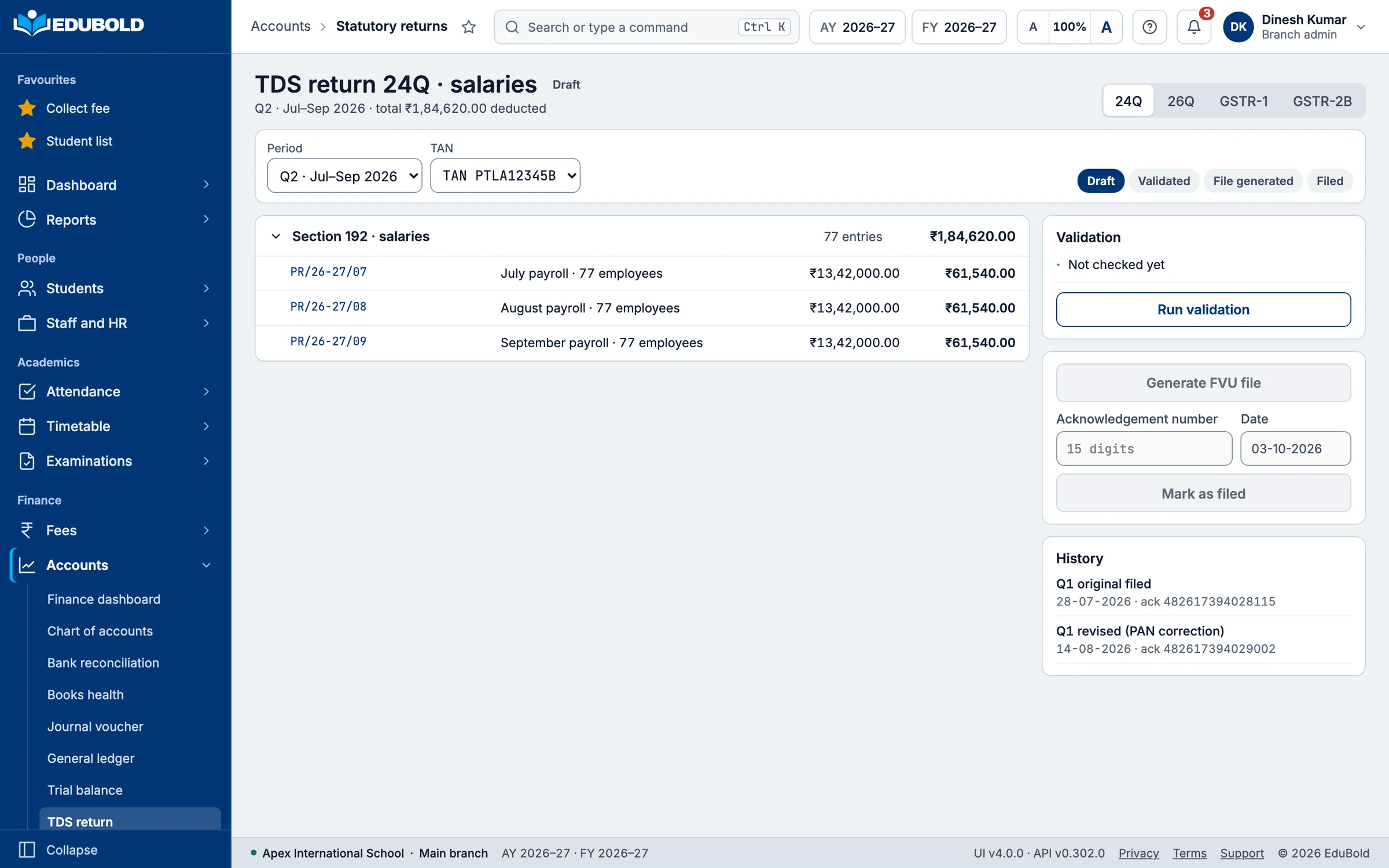Click the Students people icon
Screen dimensions: 1389x868
(27, 288)
